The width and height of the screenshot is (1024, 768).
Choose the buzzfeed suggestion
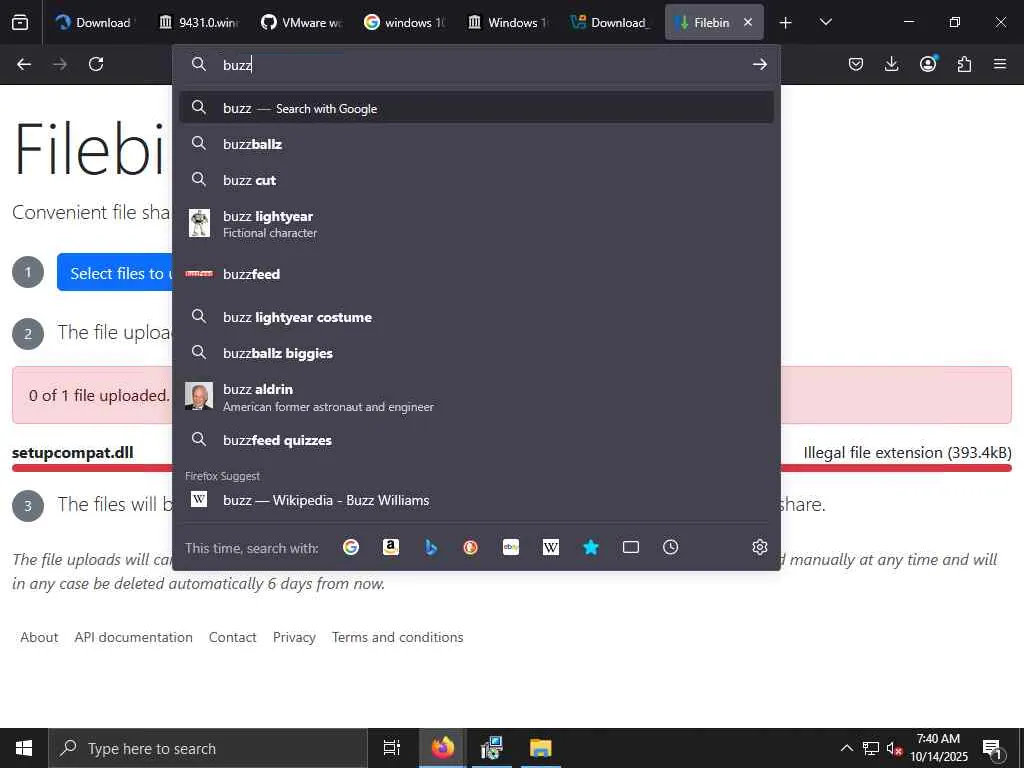click(476, 274)
